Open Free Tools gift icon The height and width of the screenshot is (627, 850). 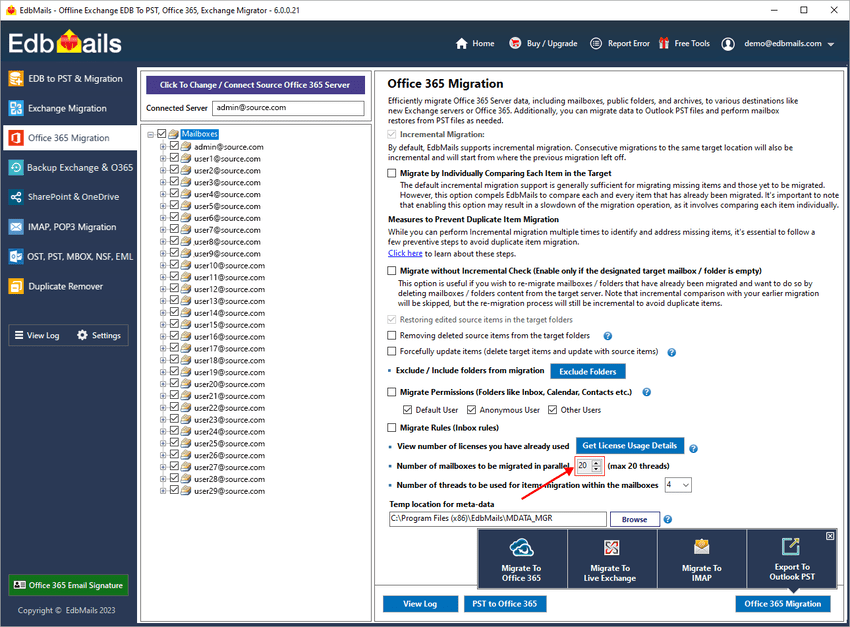(x=664, y=43)
